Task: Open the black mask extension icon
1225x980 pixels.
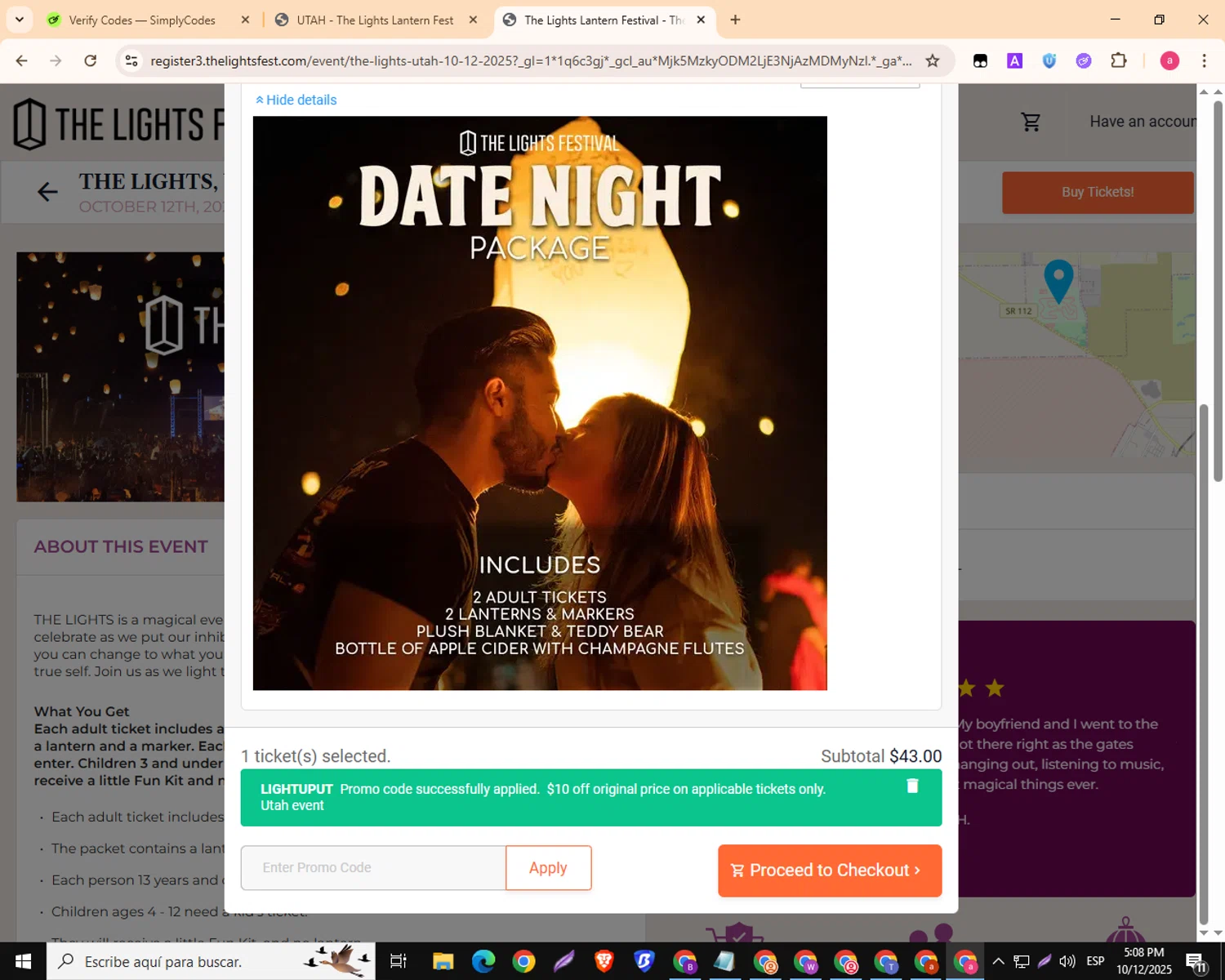Action: (980, 60)
